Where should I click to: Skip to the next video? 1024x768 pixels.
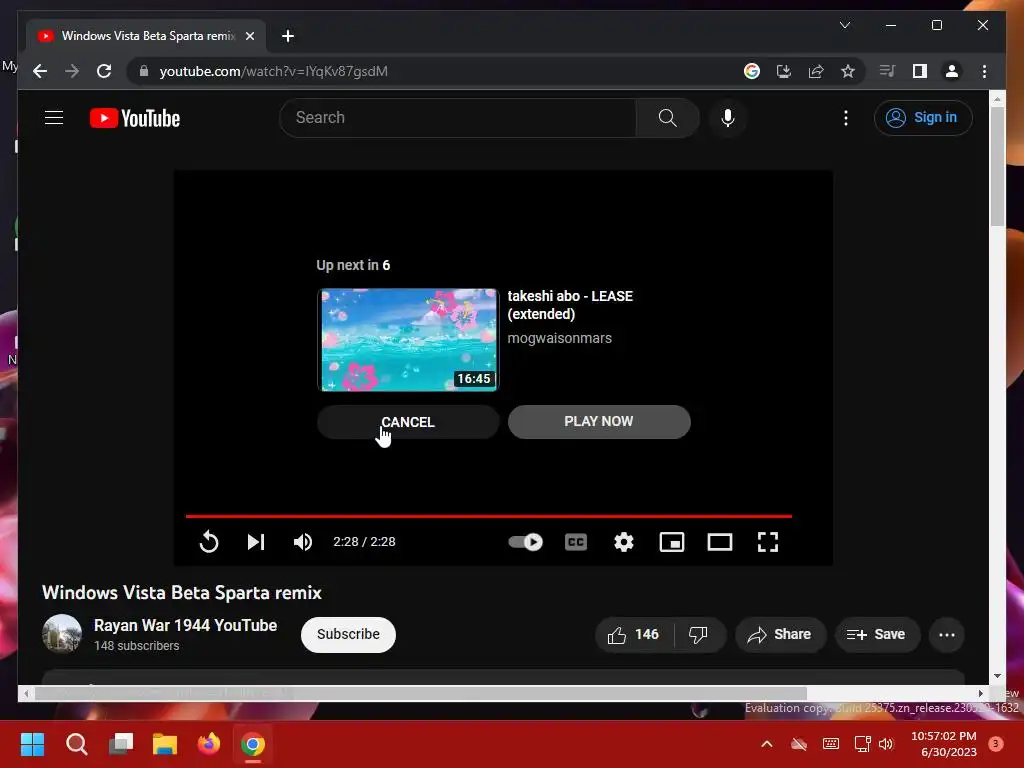(256, 541)
